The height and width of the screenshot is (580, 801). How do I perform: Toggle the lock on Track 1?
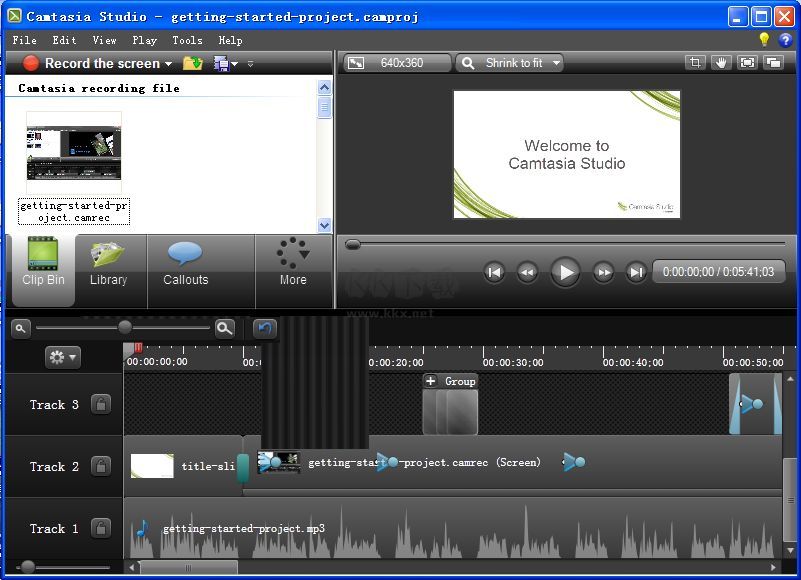pos(100,528)
